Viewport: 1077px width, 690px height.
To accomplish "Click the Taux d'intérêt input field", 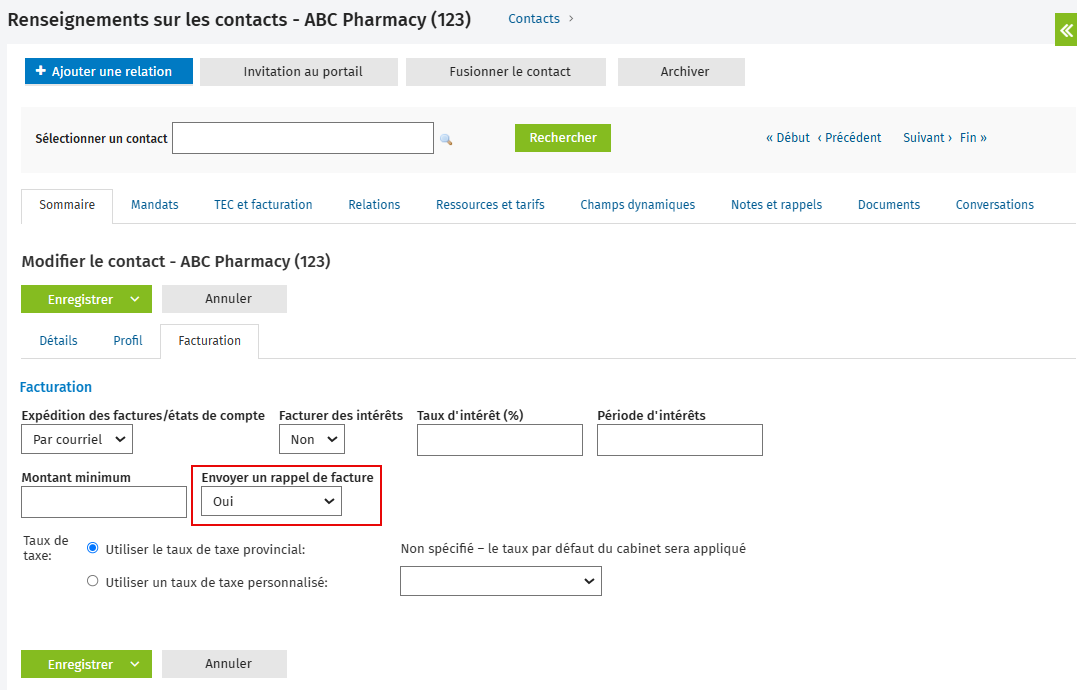I will point(500,440).
